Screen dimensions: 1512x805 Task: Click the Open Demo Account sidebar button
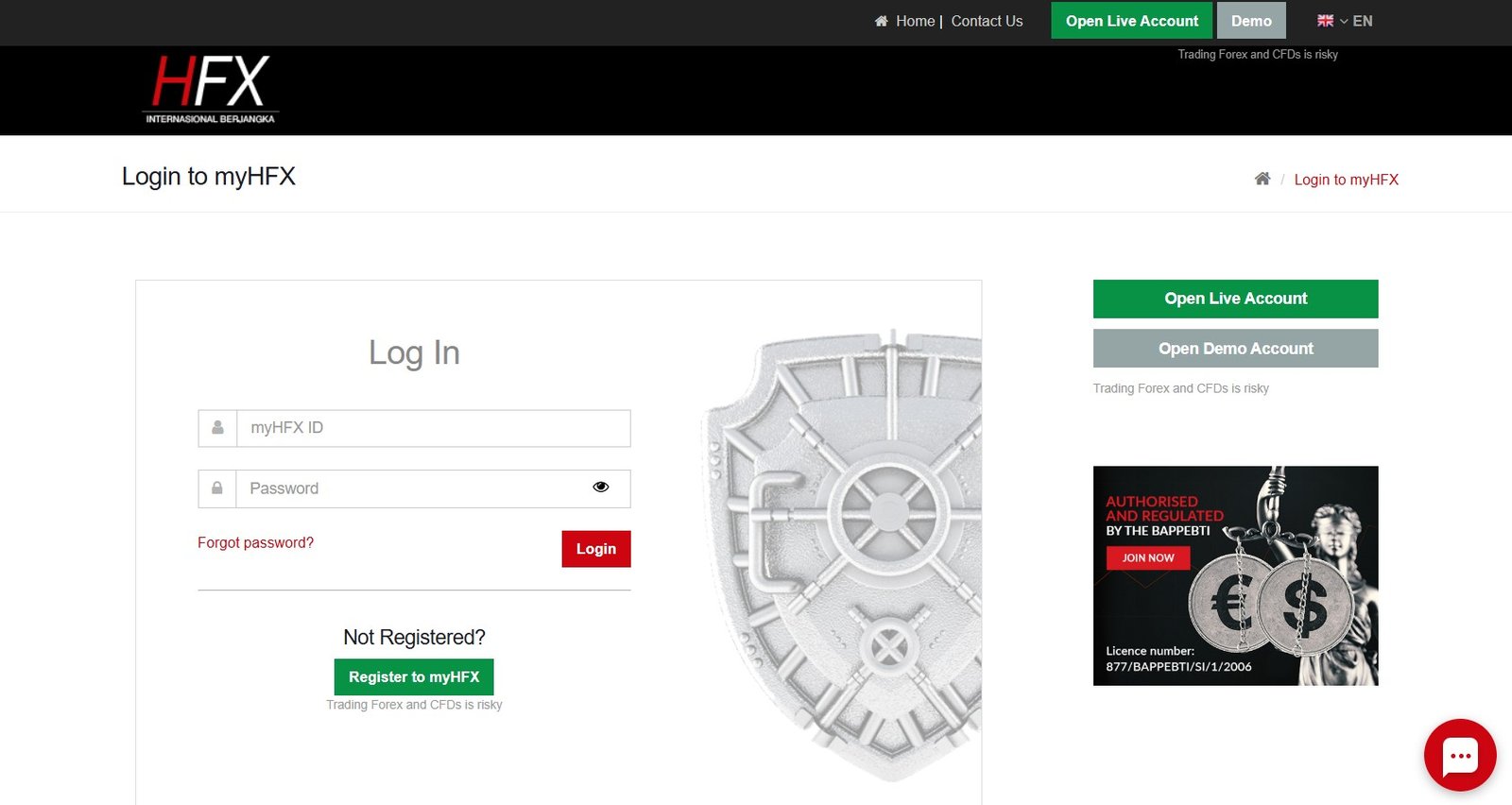tap(1235, 349)
